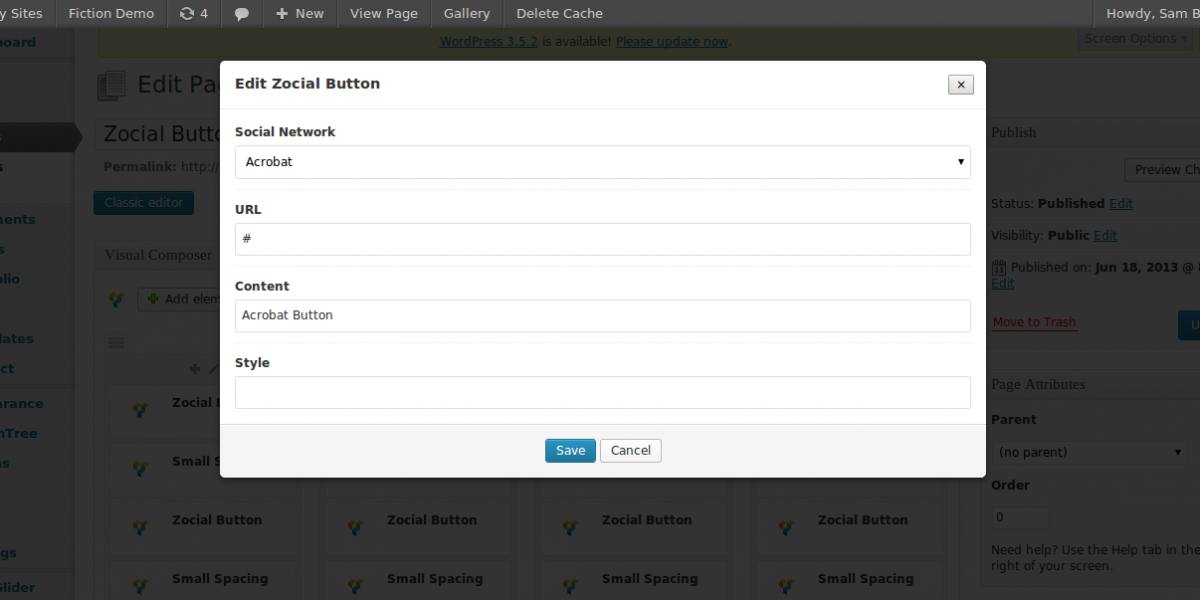The image size is (1200, 600).
Task: Click the Style label in the dialog
Action: tap(252, 363)
